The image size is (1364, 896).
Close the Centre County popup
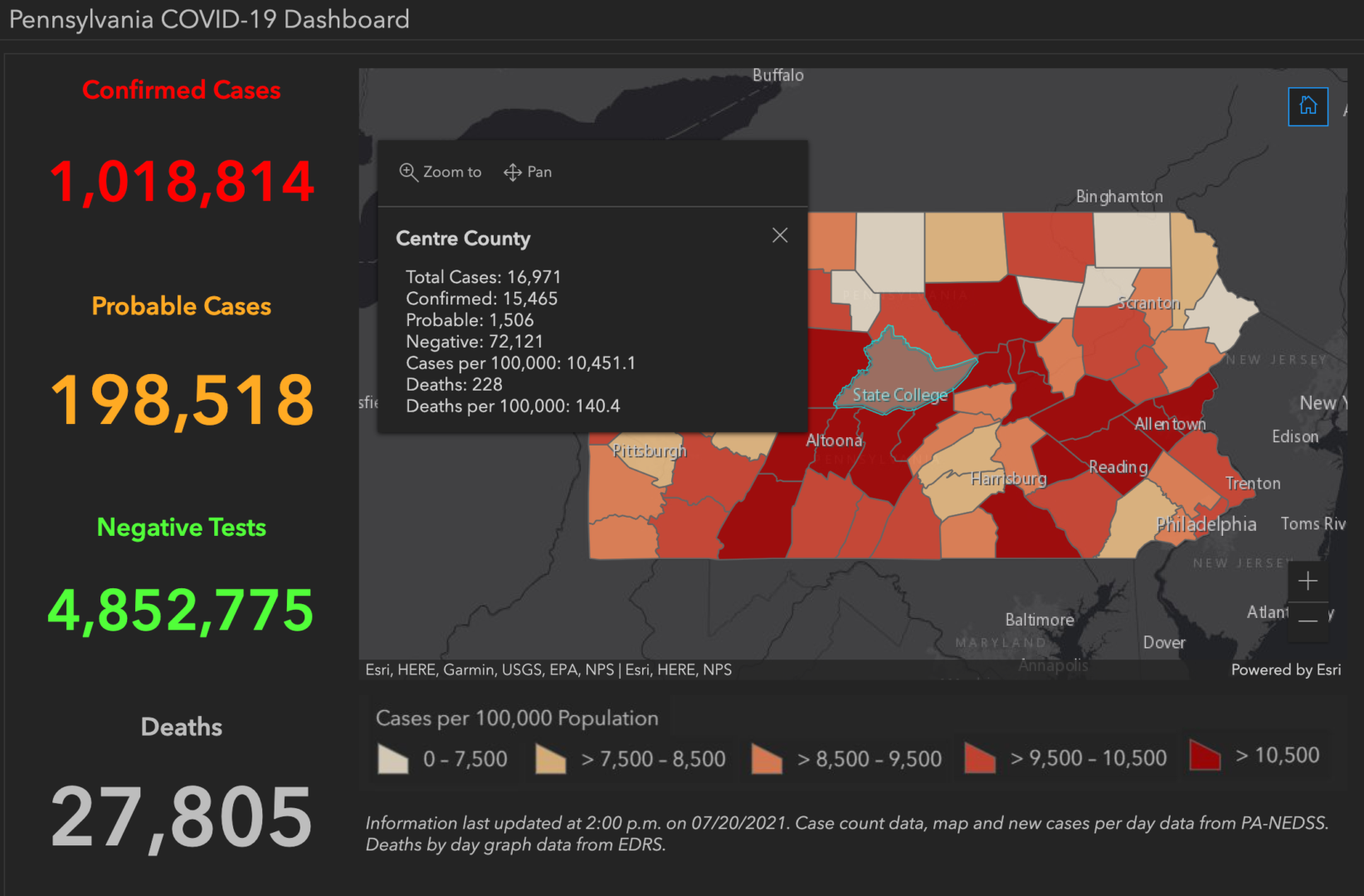(780, 236)
